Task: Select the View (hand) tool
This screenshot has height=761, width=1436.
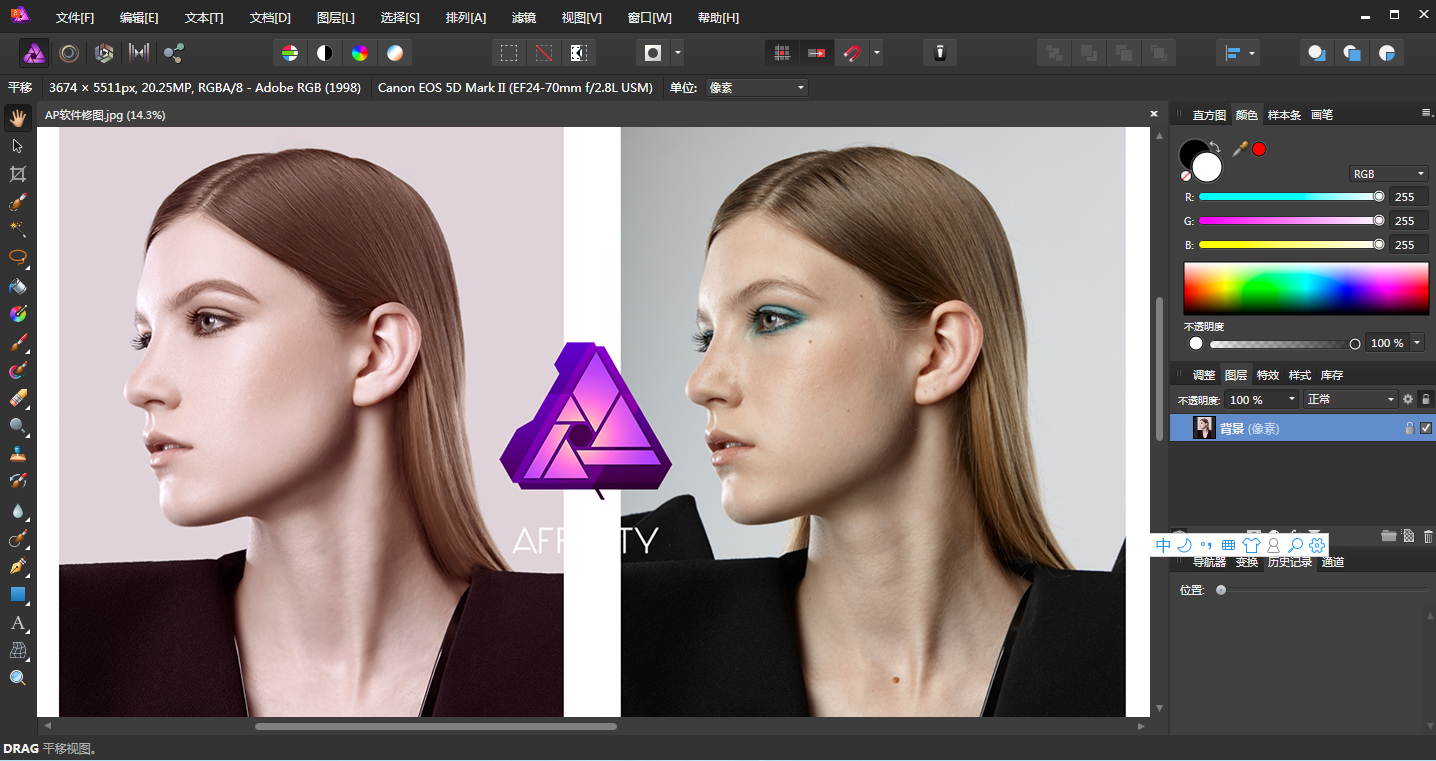Action: (x=18, y=118)
